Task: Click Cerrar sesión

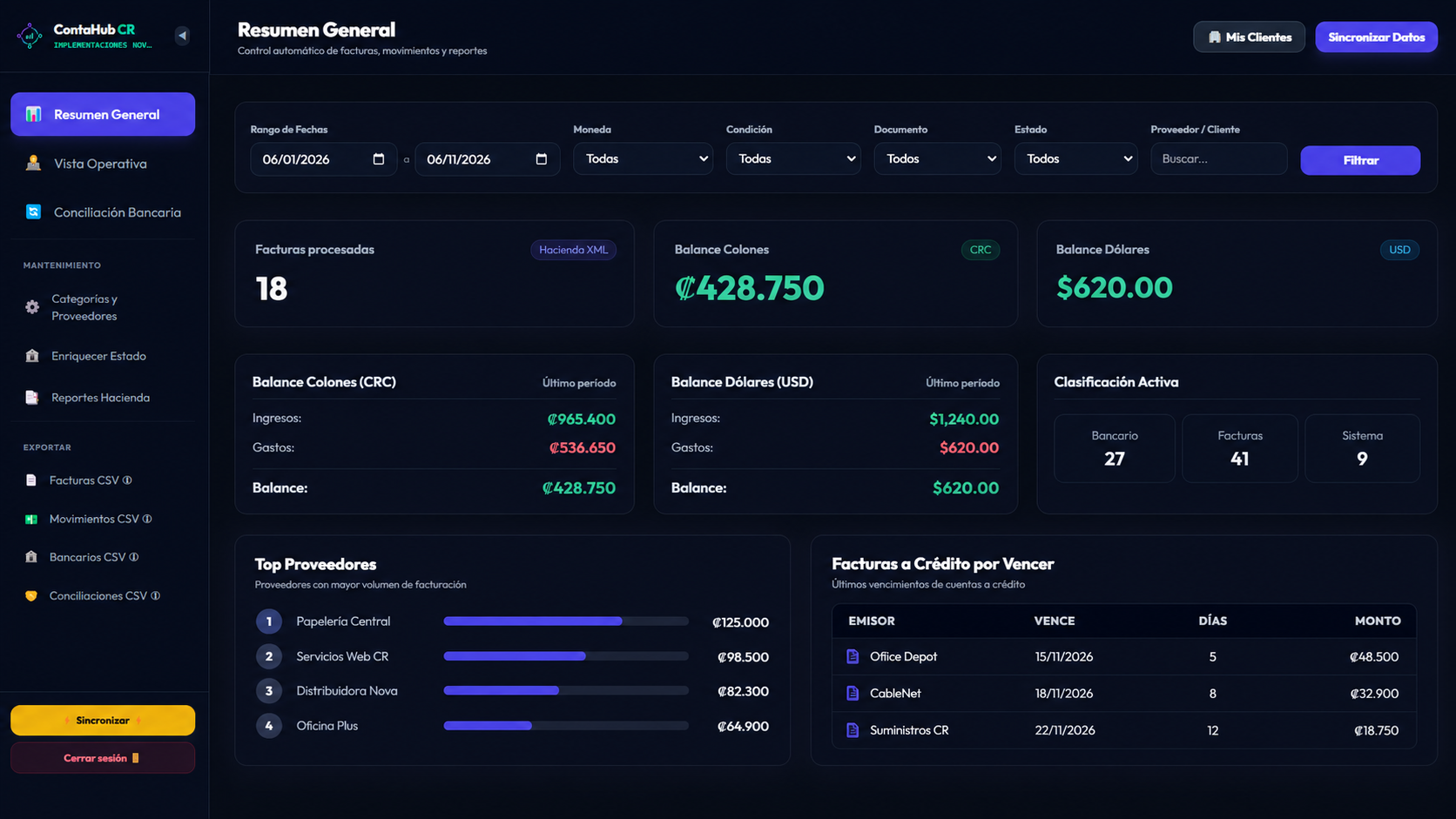Action: pos(103,758)
